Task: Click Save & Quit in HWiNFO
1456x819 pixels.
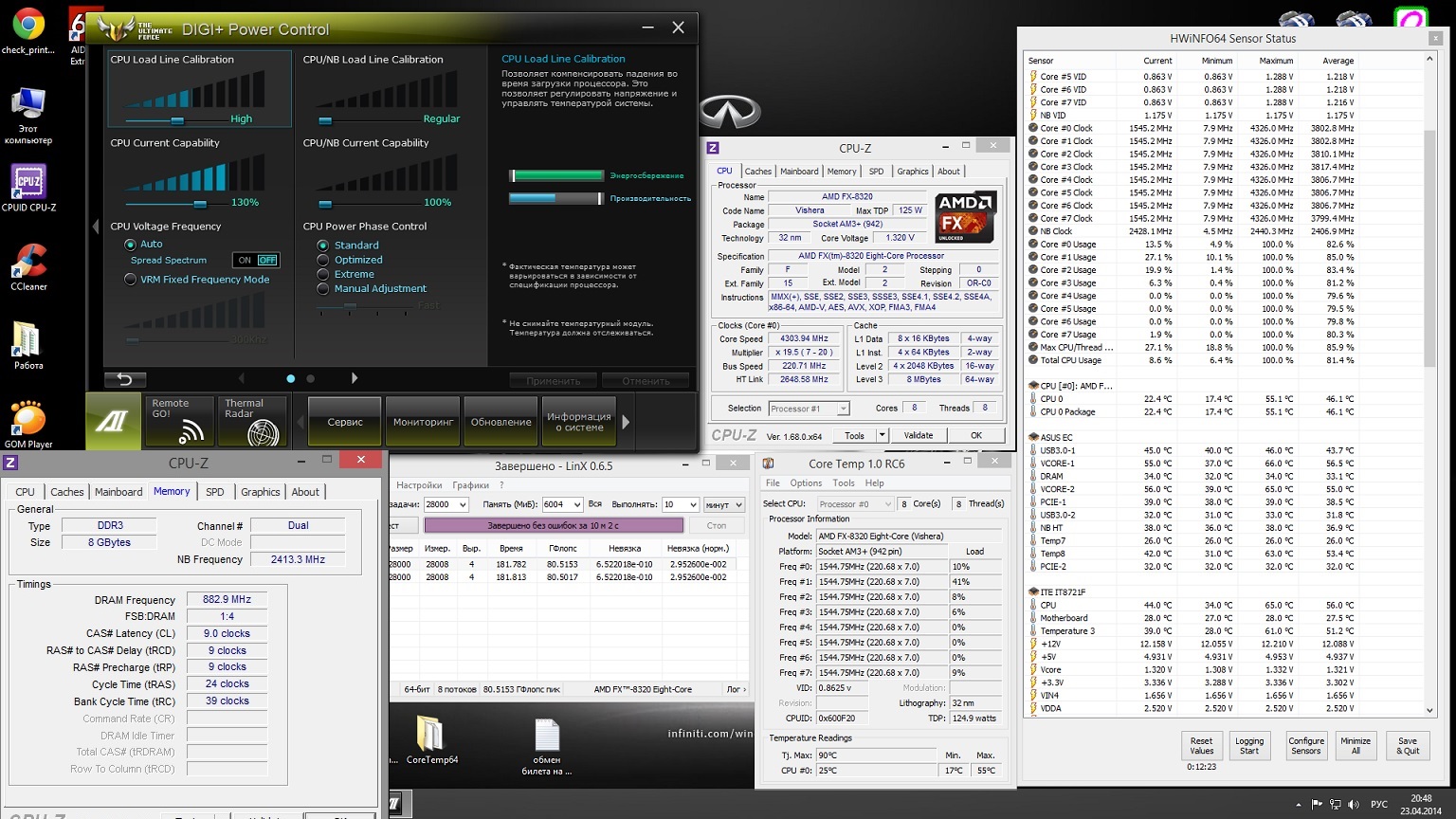Action: (1408, 746)
